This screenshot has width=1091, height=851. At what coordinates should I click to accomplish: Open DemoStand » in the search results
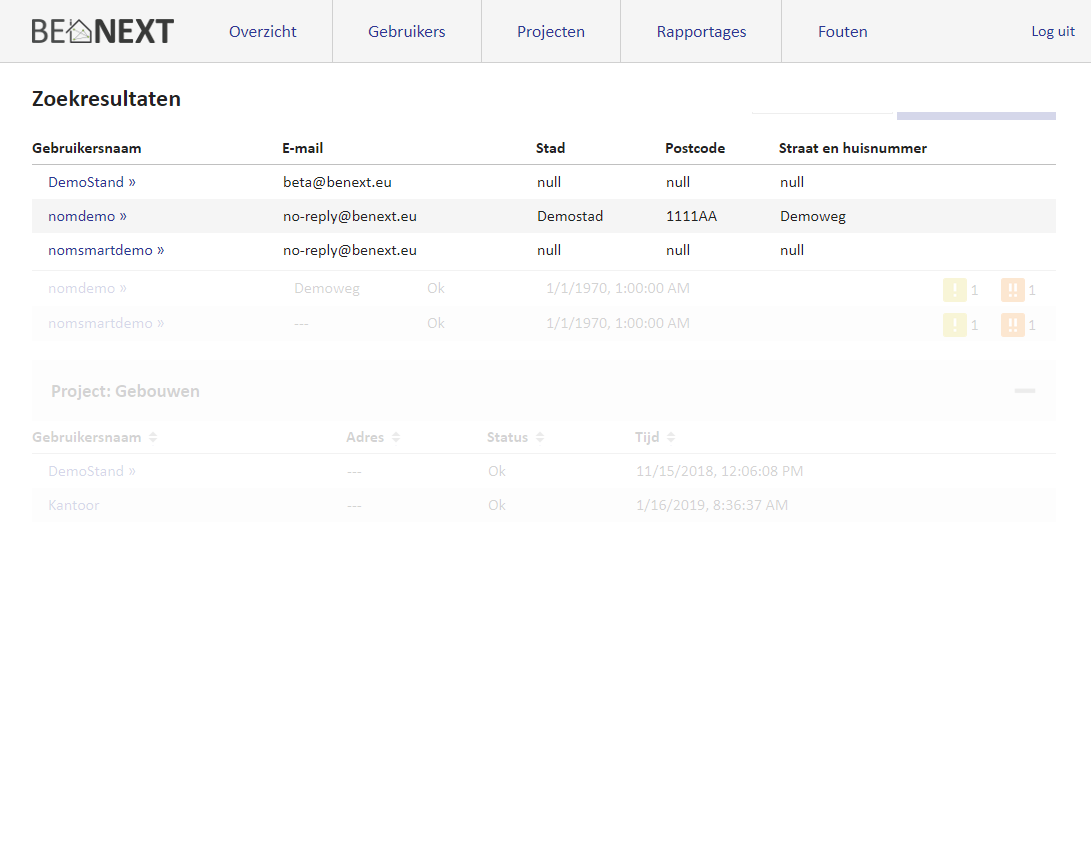click(92, 182)
